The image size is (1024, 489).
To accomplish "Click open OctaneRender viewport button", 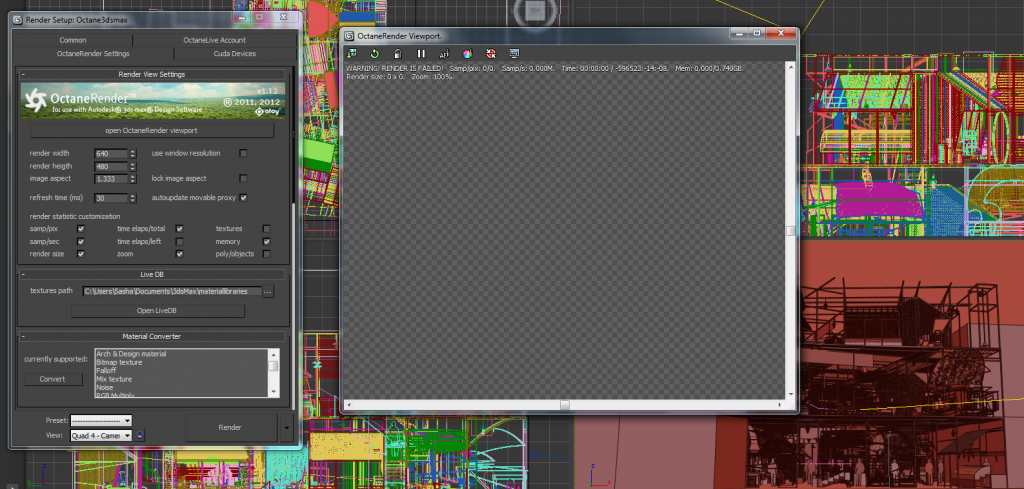I will (152, 131).
